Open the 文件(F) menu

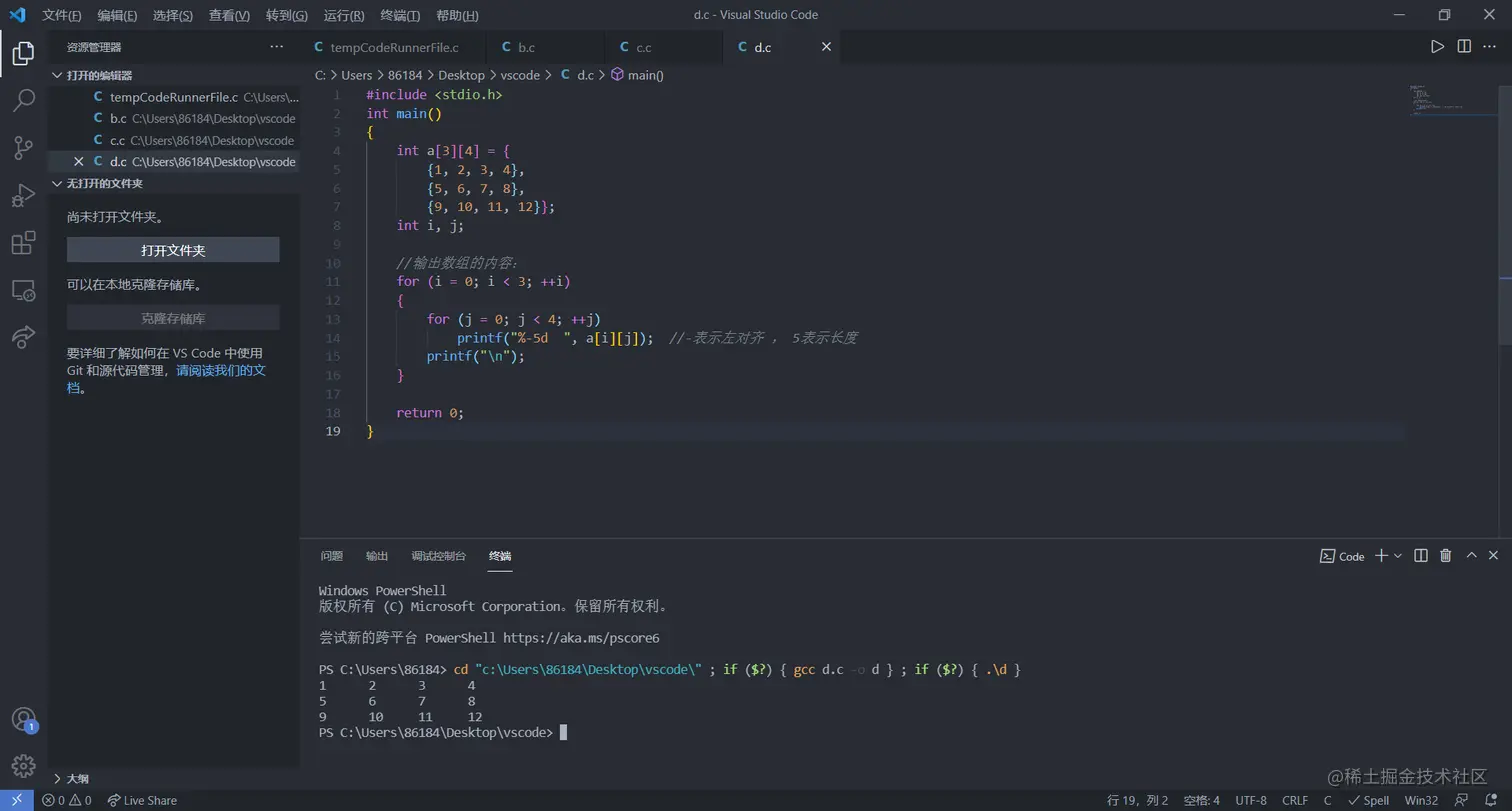[x=62, y=15]
